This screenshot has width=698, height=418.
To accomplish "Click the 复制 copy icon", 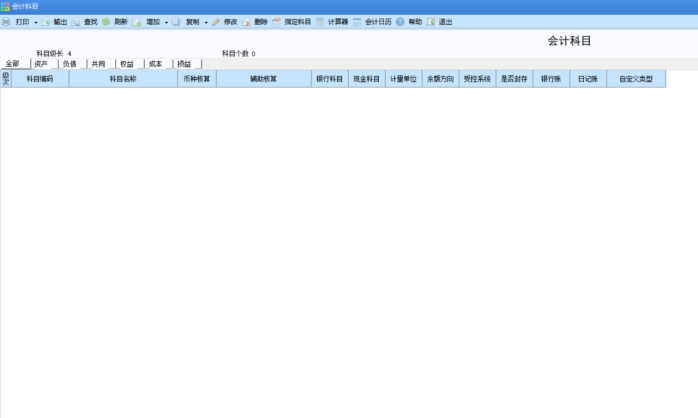I will pyautogui.click(x=176, y=22).
